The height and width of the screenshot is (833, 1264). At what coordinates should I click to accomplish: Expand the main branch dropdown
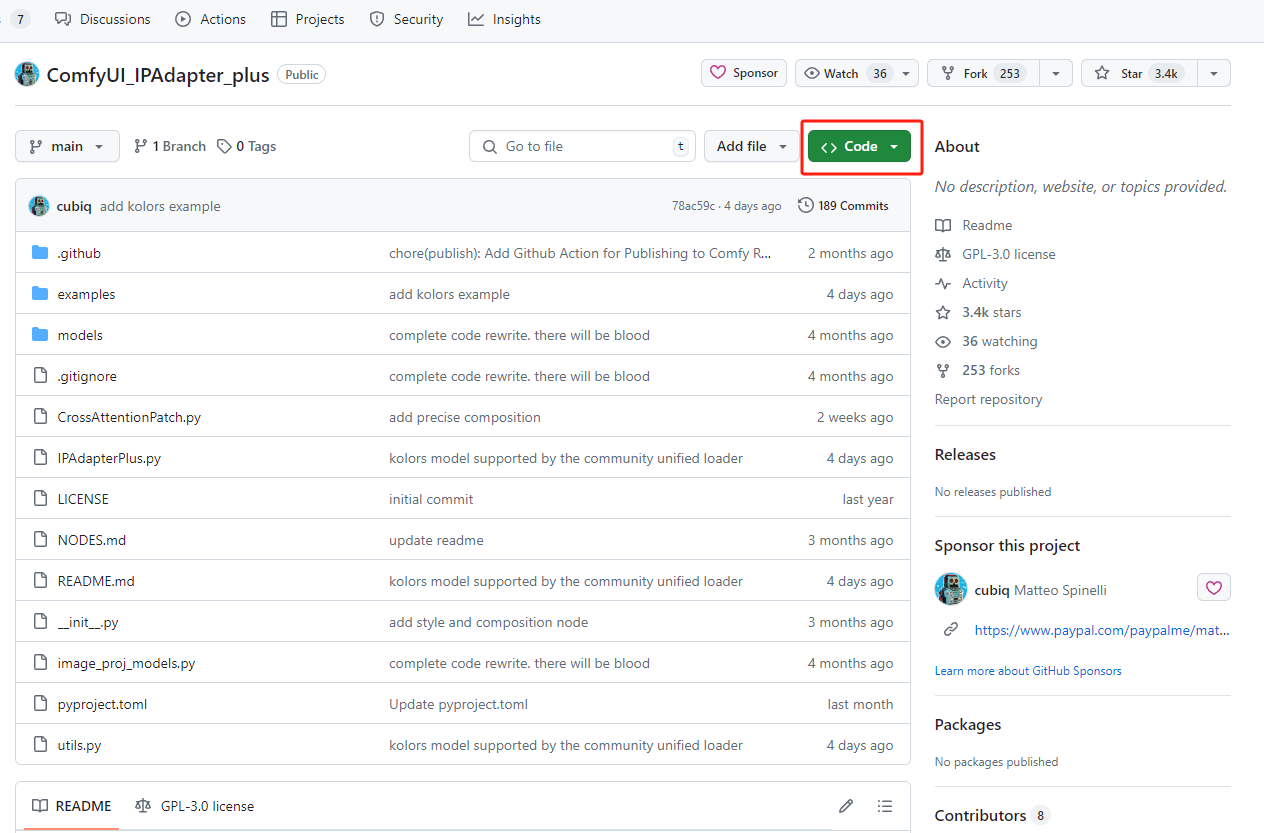click(67, 146)
